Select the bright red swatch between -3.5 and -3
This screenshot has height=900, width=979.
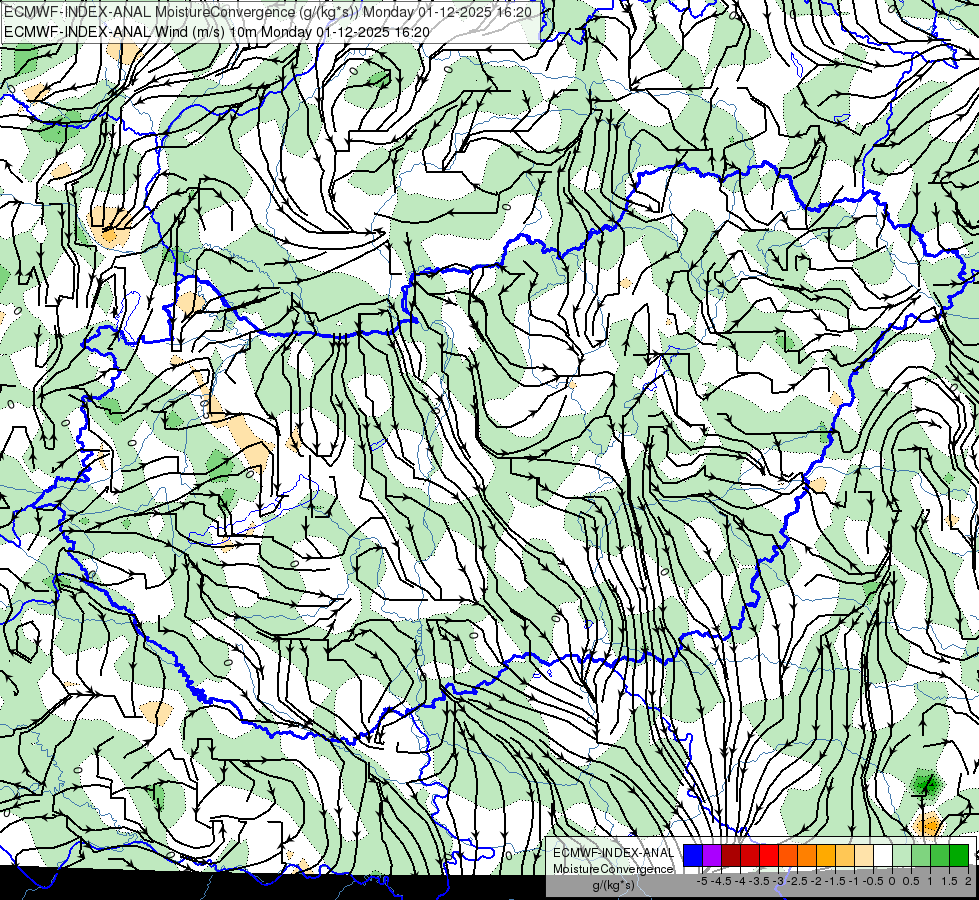(769, 856)
